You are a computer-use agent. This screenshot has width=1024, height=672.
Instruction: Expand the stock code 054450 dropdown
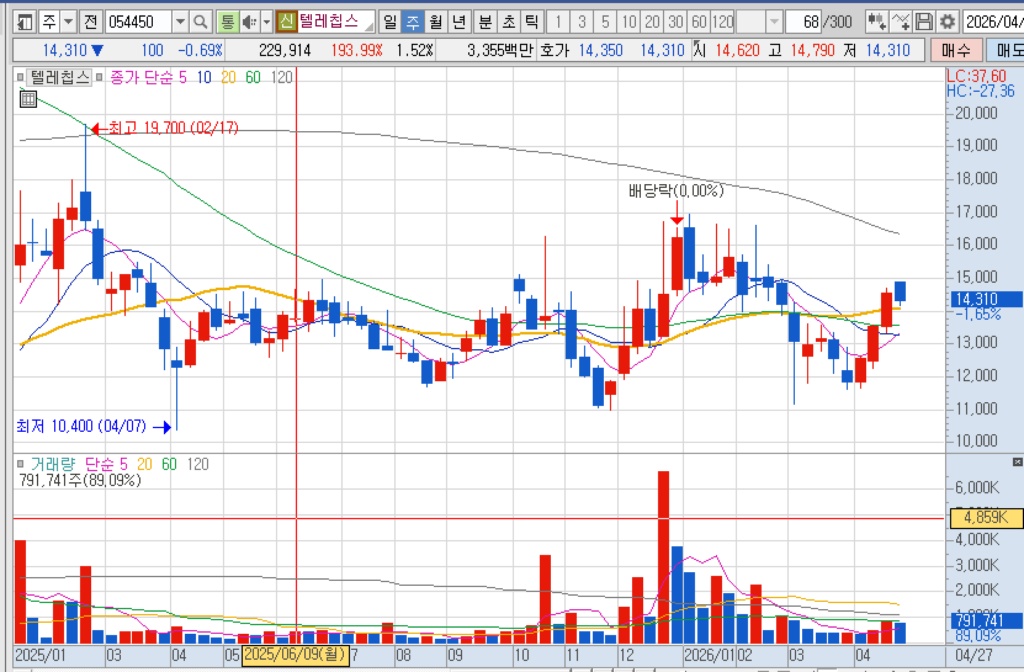(180, 22)
